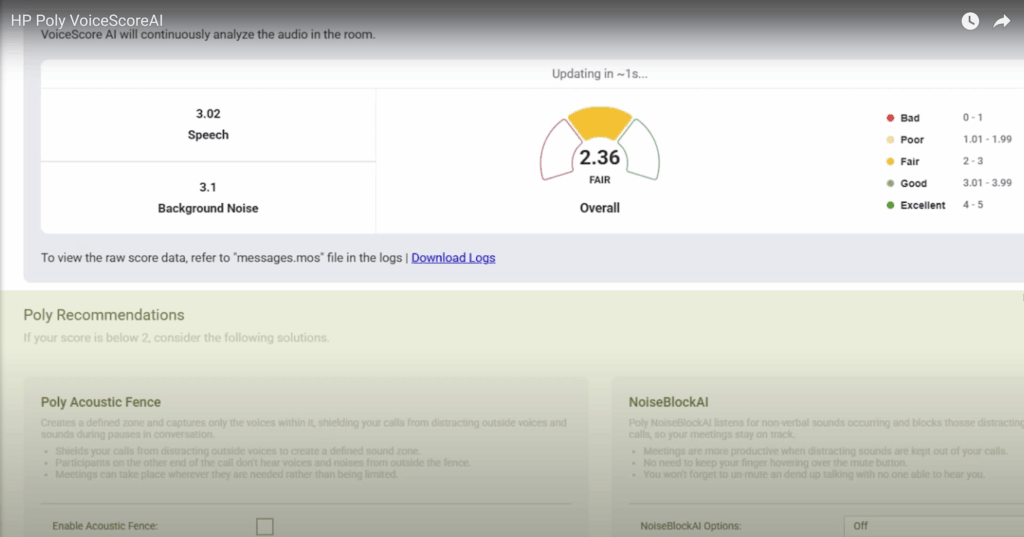Open the NoiseBlockAI Options dropdown
Image resolution: width=1024 pixels, height=537 pixels.
coord(932,526)
